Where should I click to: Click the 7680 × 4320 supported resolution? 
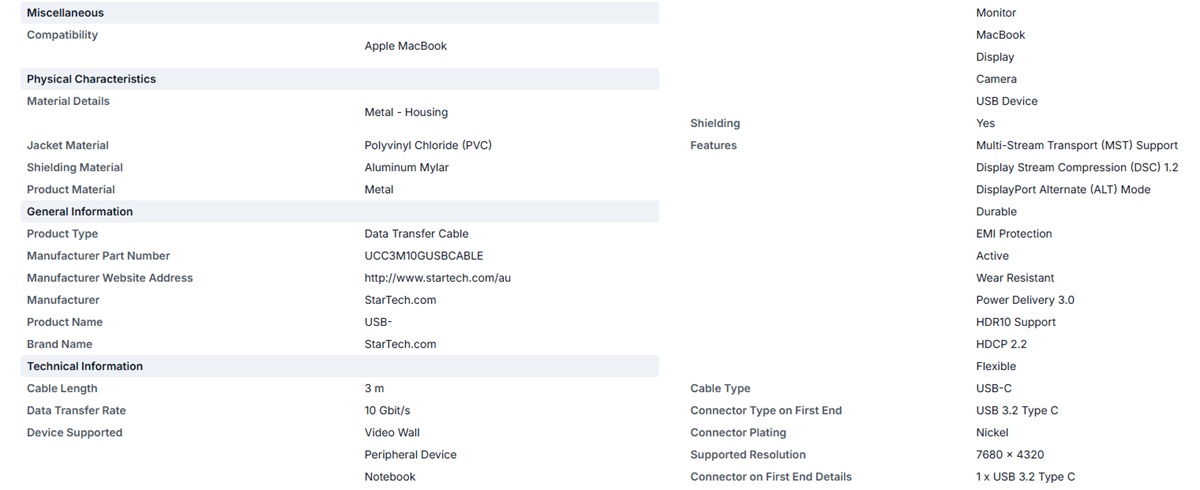[x=1010, y=455]
